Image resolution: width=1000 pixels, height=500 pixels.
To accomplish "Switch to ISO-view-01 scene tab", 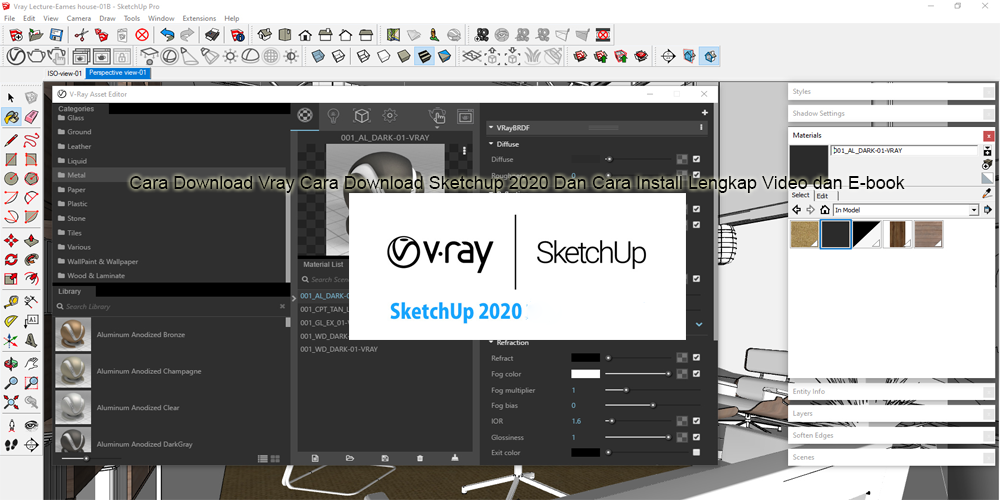I will point(64,73).
